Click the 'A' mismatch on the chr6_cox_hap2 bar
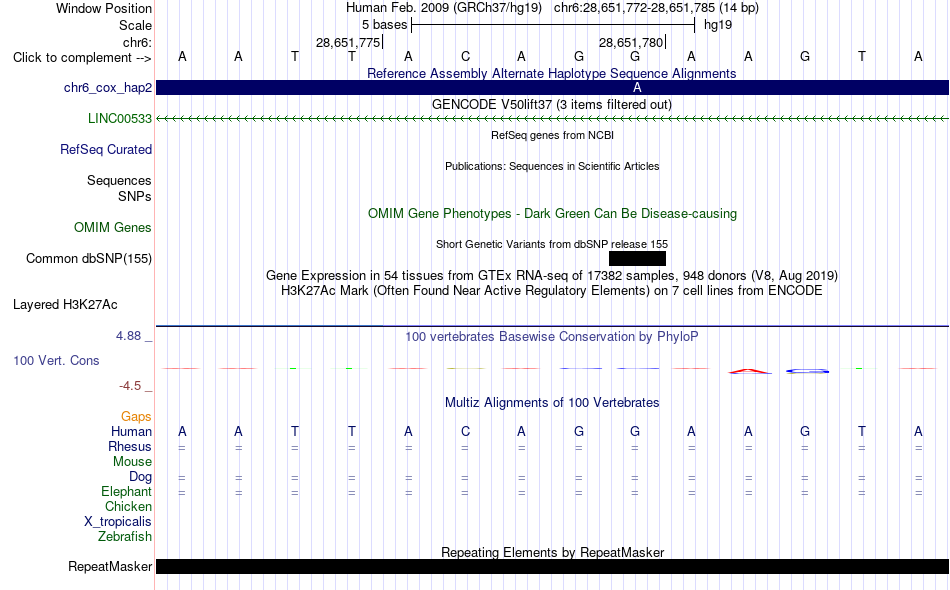This screenshot has height=590, width=950. (637, 88)
